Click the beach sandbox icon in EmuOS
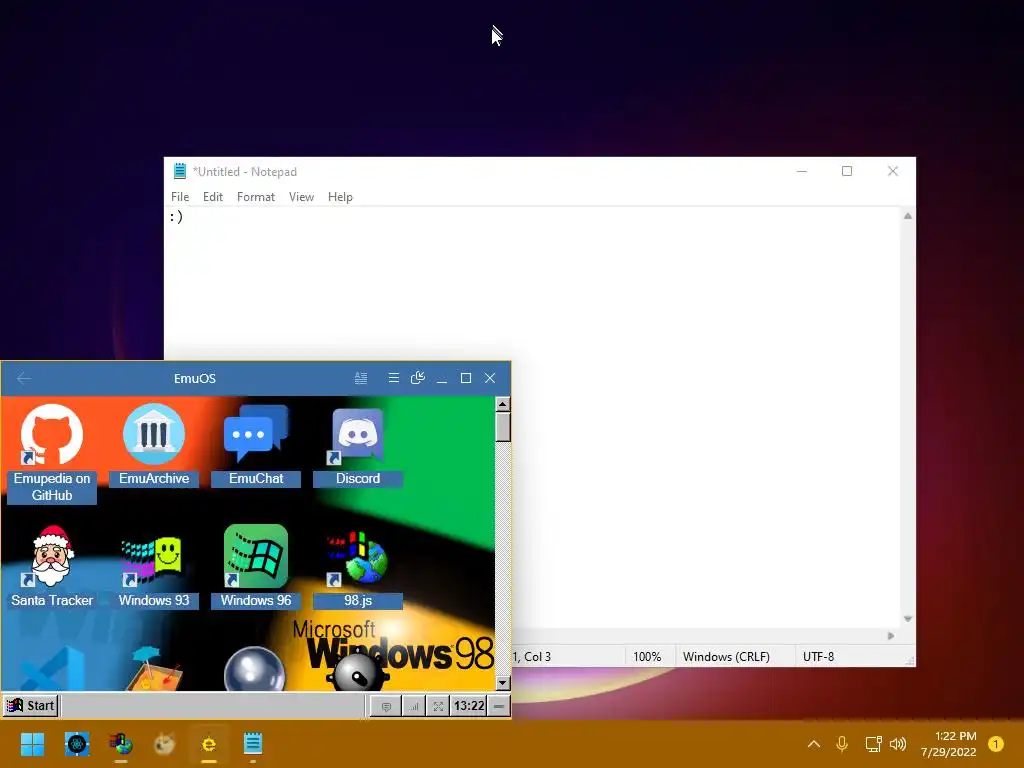Screen dimensions: 1024x768 tap(153, 668)
